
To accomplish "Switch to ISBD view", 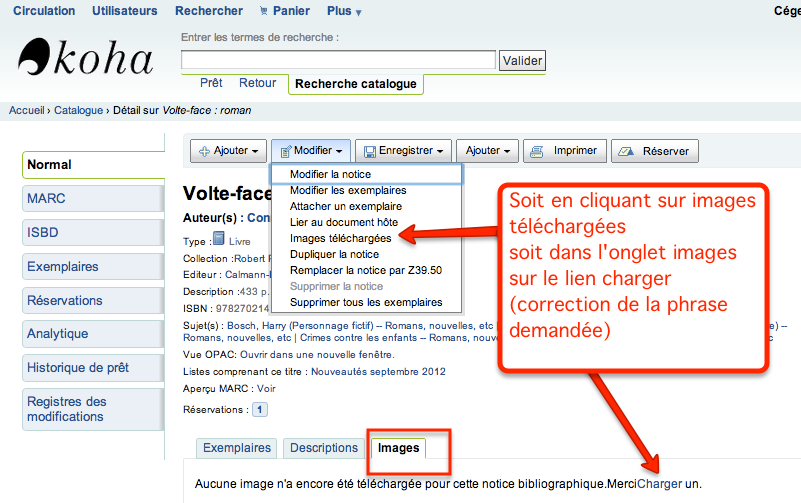I will click(93, 233).
